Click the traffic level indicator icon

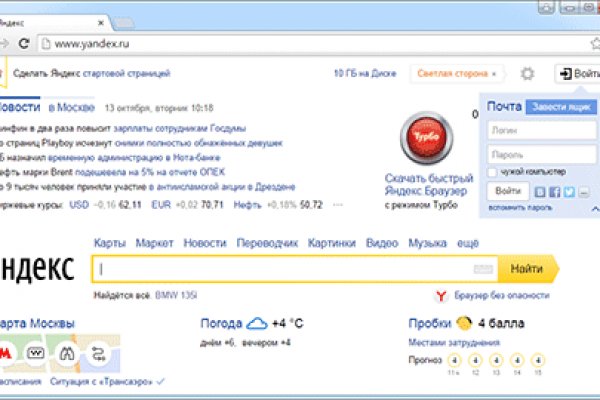[464, 323]
